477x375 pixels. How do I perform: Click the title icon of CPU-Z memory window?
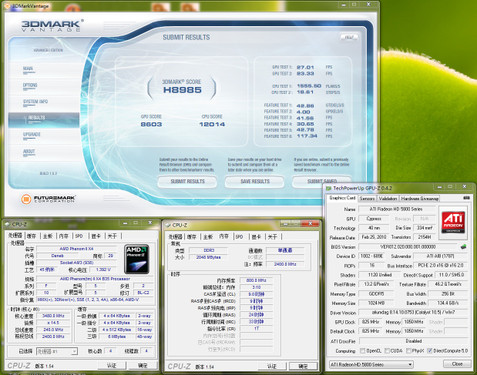point(168,225)
